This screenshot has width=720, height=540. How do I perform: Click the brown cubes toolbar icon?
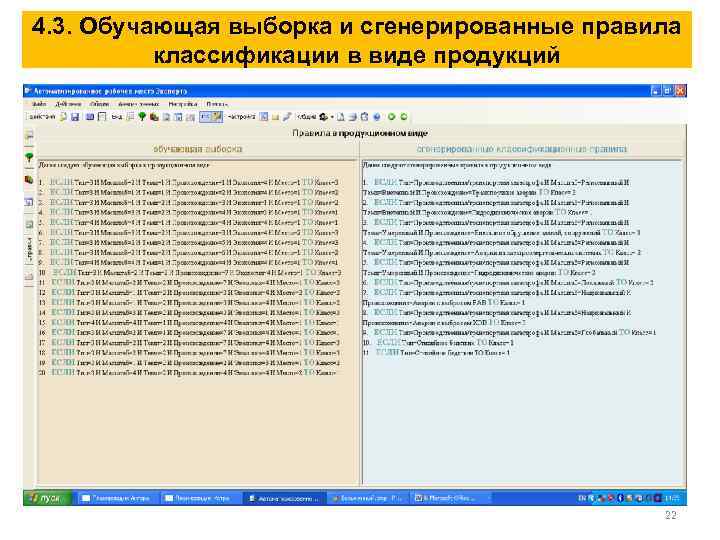(x=154, y=117)
